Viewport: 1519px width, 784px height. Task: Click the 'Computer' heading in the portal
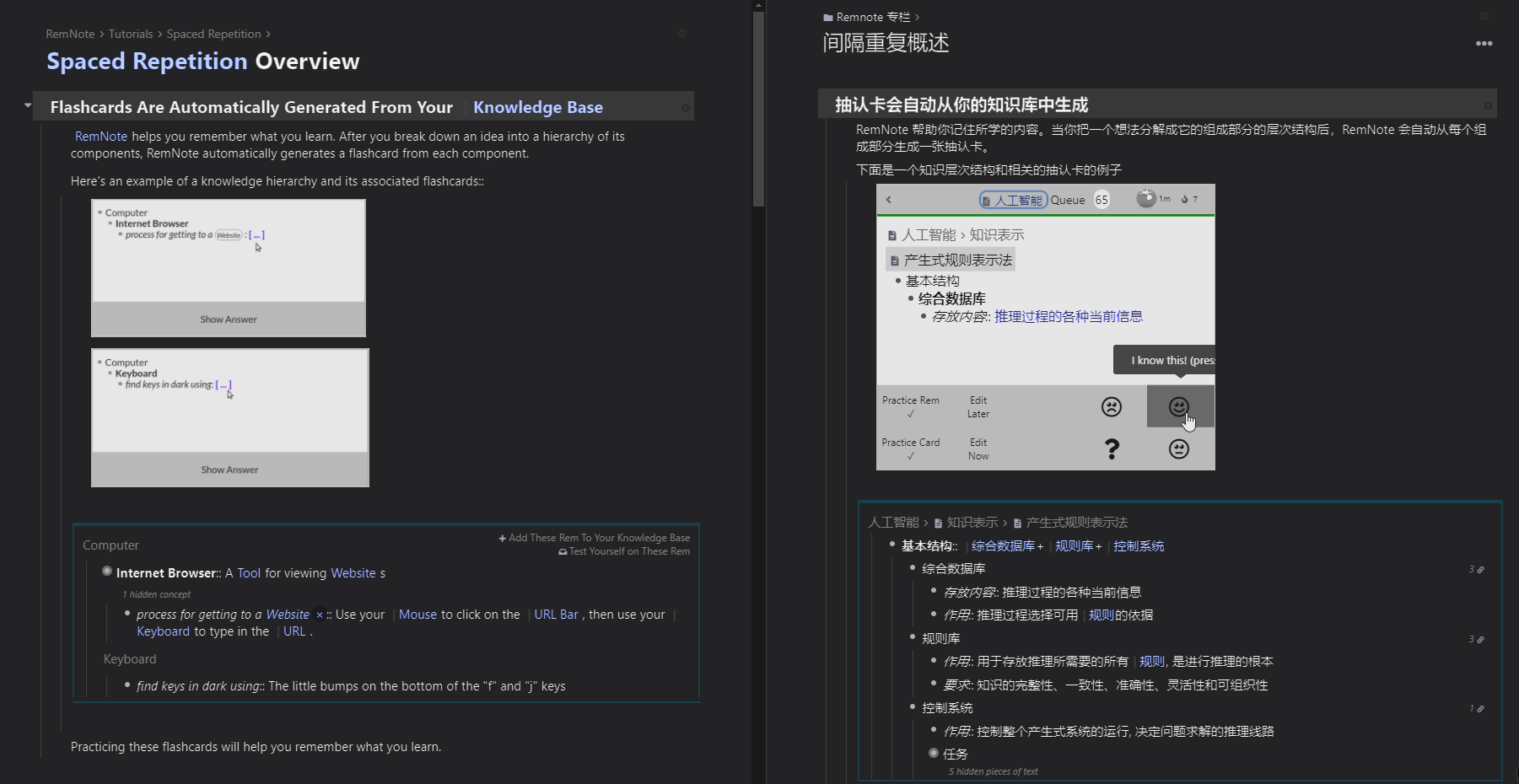pyautogui.click(x=110, y=545)
